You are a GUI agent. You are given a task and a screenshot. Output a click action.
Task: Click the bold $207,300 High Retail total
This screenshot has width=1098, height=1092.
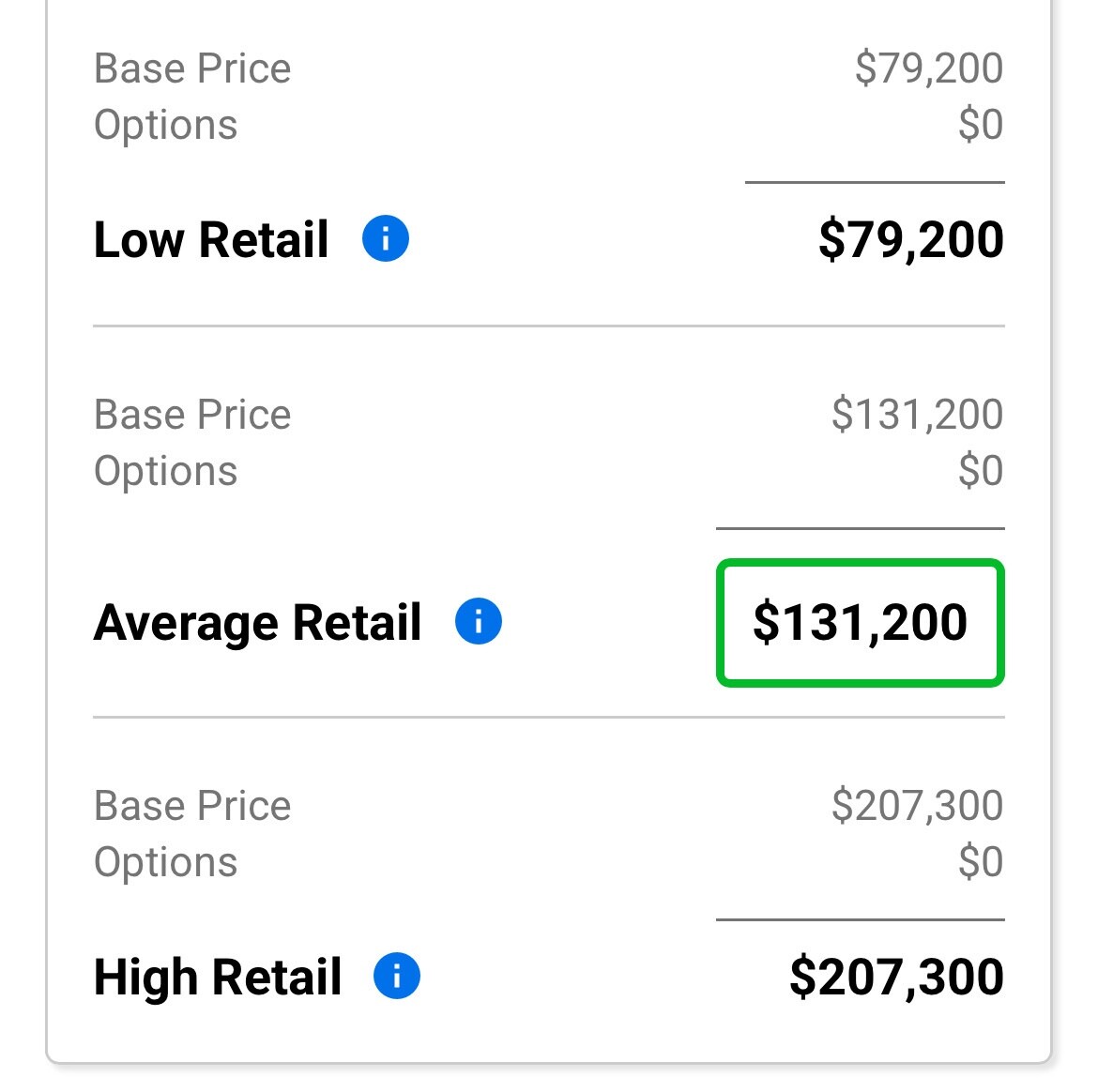click(896, 977)
